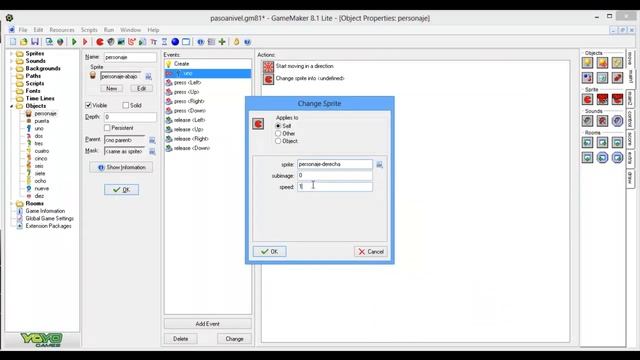The image size is (640, 360).
Task: Click Create path toolbar icon
Action: pyautogui.click(x=132, y=42)
